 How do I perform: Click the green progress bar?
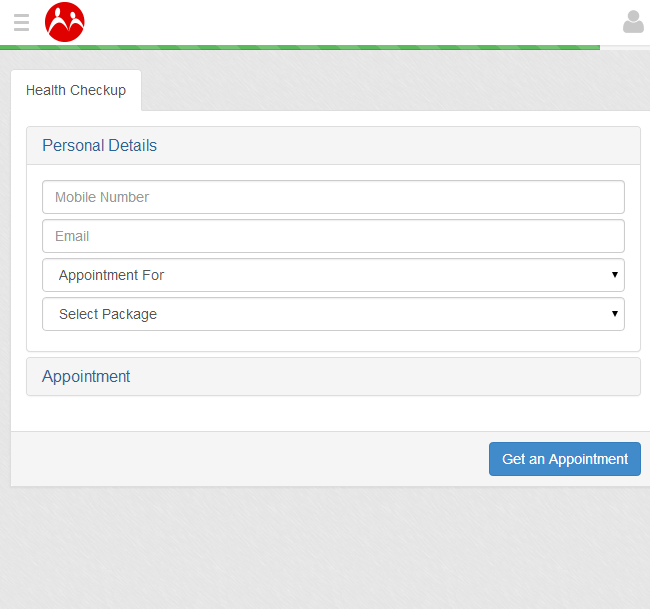(x=300, y=48)
